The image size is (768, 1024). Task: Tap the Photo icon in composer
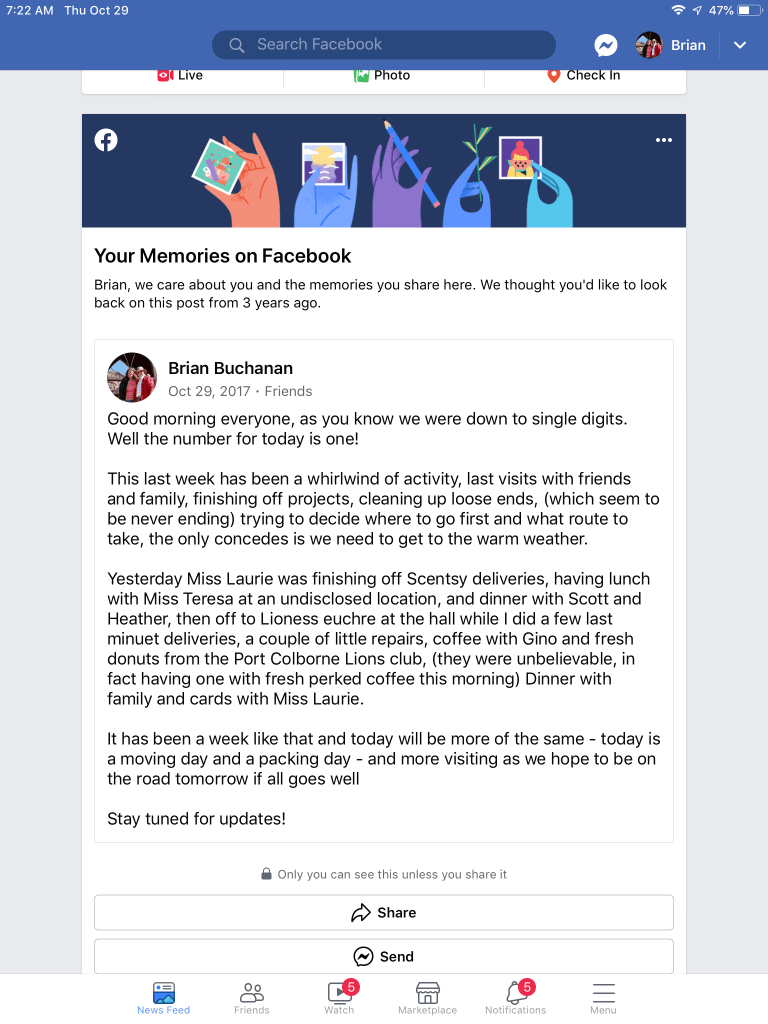(362, 75)
